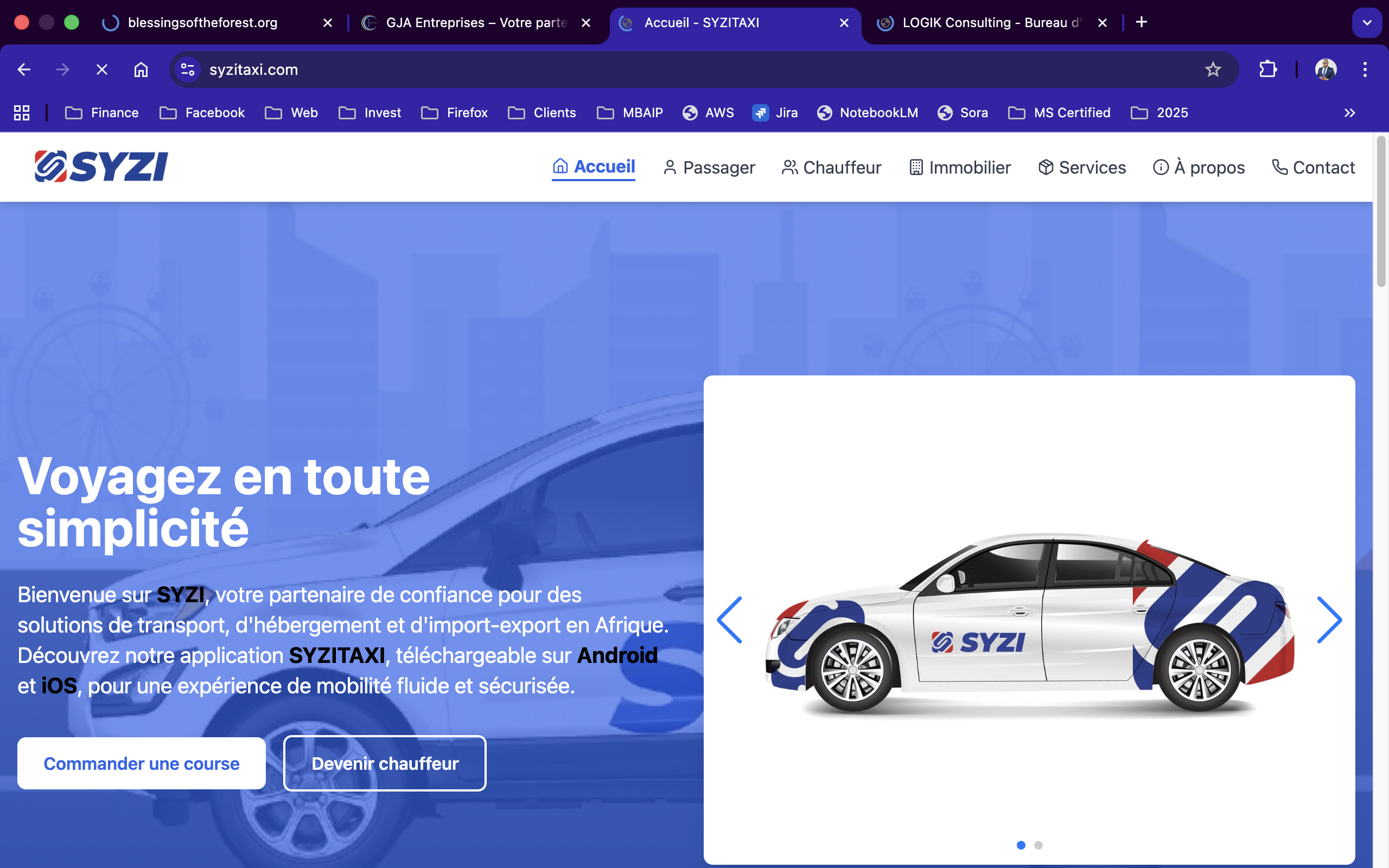Click the Commander une course button
This screenshot has height=868, width=1389.
pyautogui.click(x=141, y=763)
